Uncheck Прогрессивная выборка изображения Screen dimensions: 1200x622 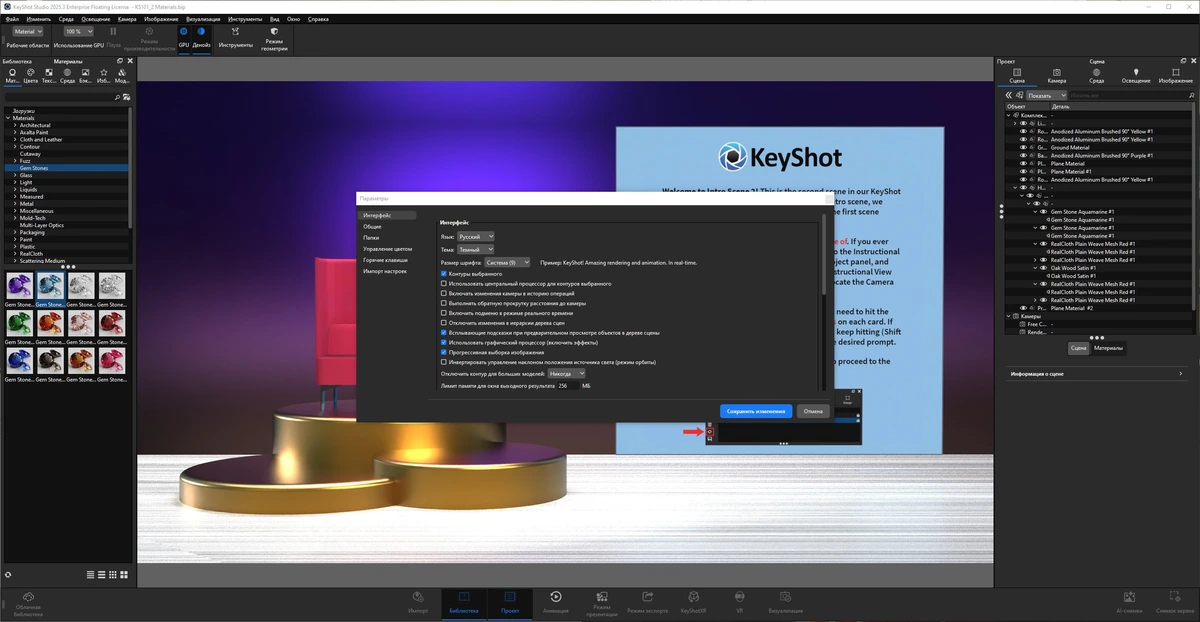(444, 352)
